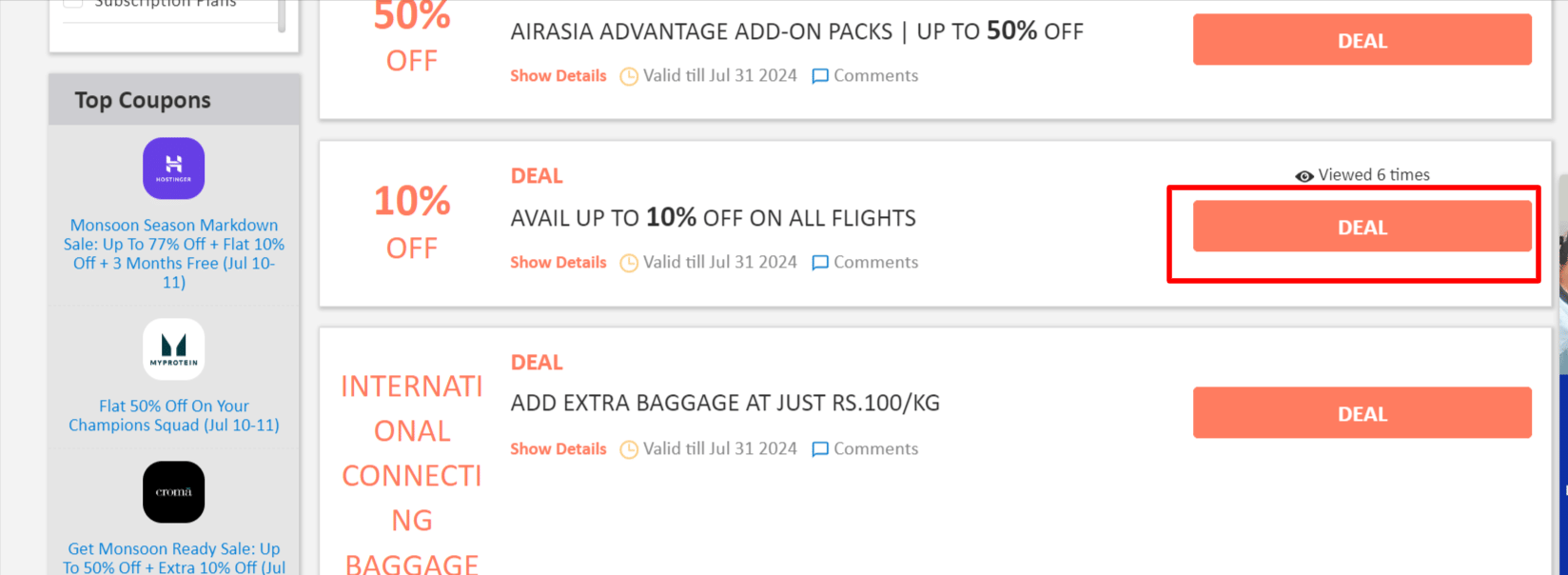
Task: Open the Croma logo icon
Action: [173, 492]
